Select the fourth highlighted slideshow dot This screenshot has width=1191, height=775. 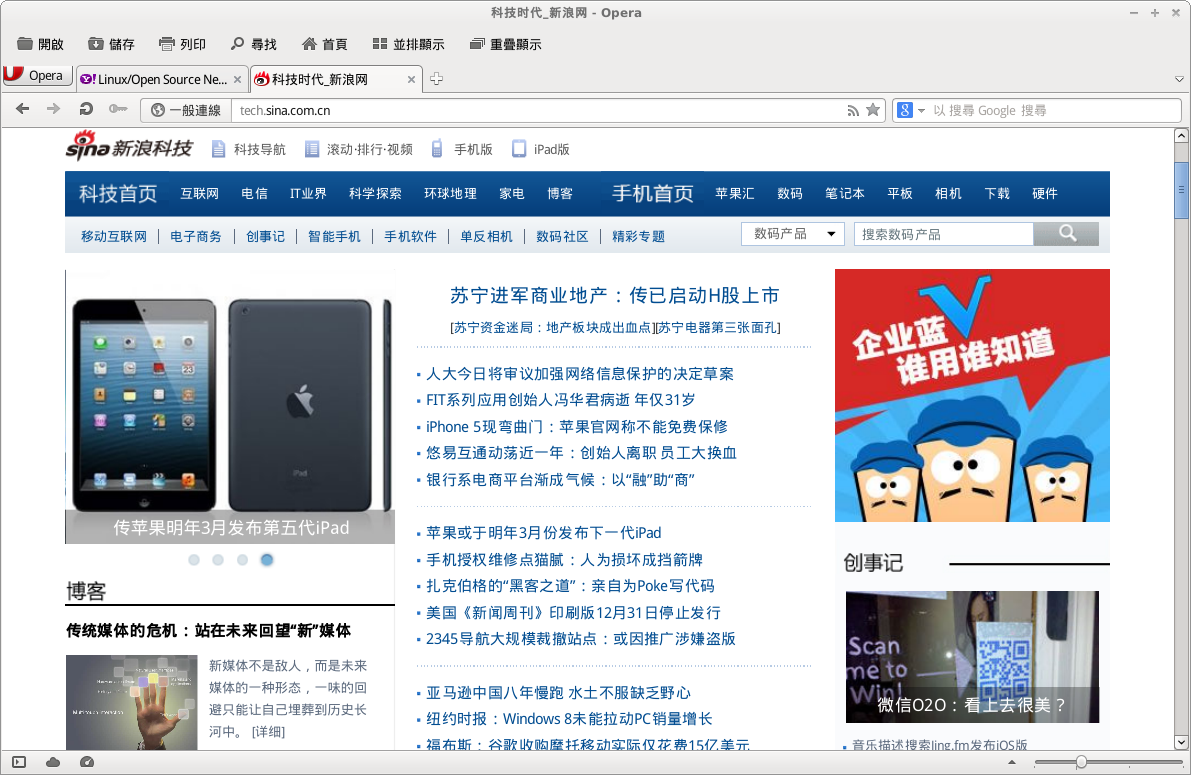click(267, 560)
